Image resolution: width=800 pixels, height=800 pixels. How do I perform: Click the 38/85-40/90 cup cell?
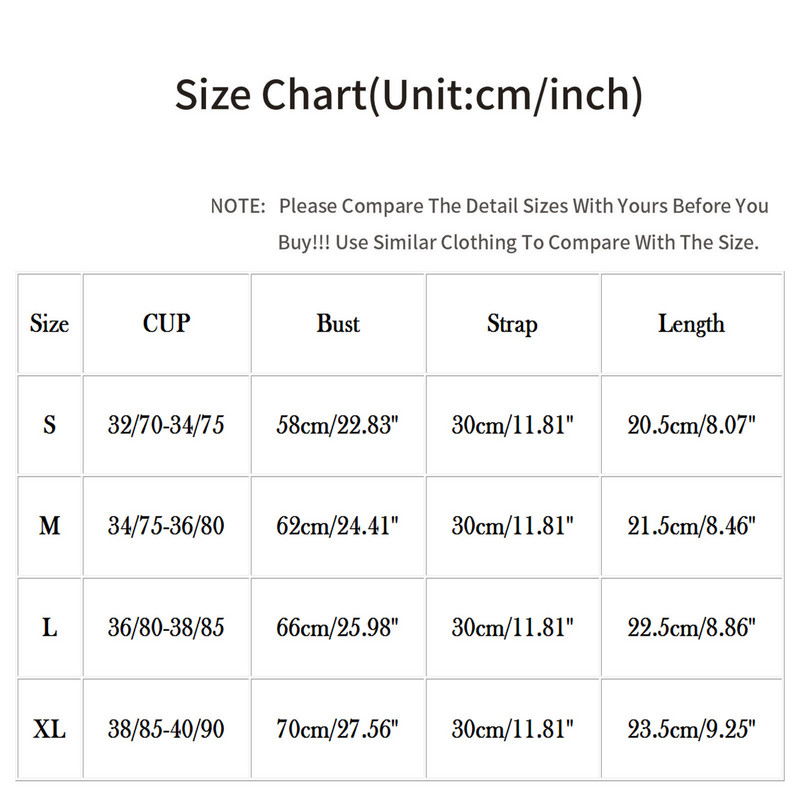click(166, 730)
